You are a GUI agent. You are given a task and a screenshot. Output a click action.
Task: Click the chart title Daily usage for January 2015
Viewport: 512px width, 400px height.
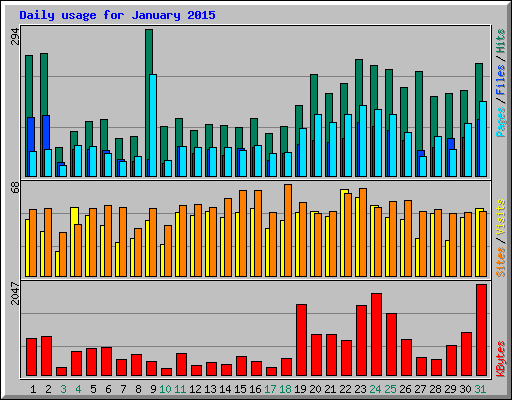[117, 15]
